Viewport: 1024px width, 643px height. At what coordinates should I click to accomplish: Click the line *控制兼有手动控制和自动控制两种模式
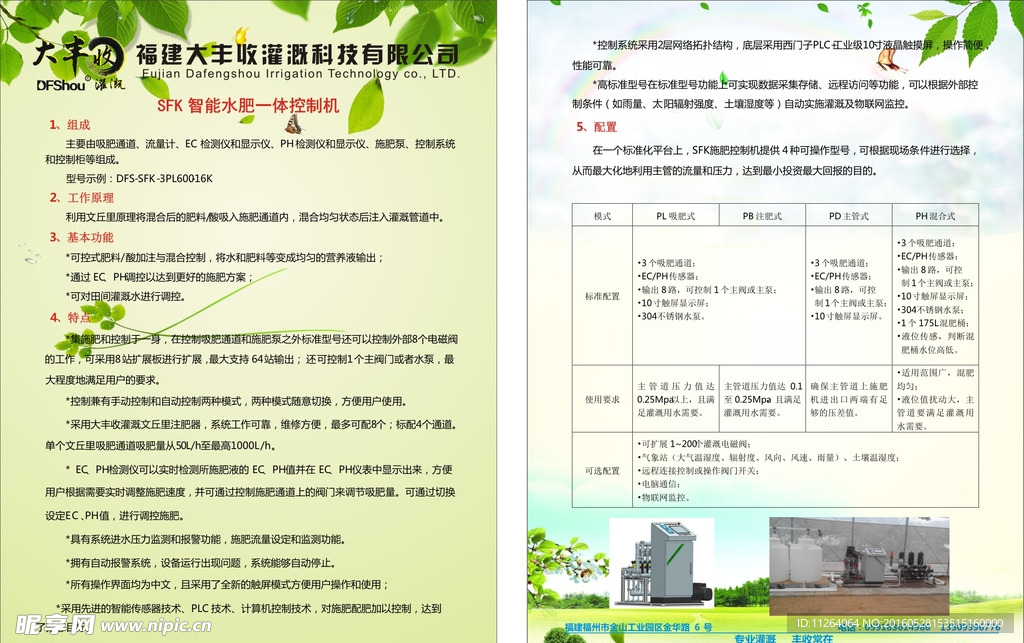(x=237, y=401)
